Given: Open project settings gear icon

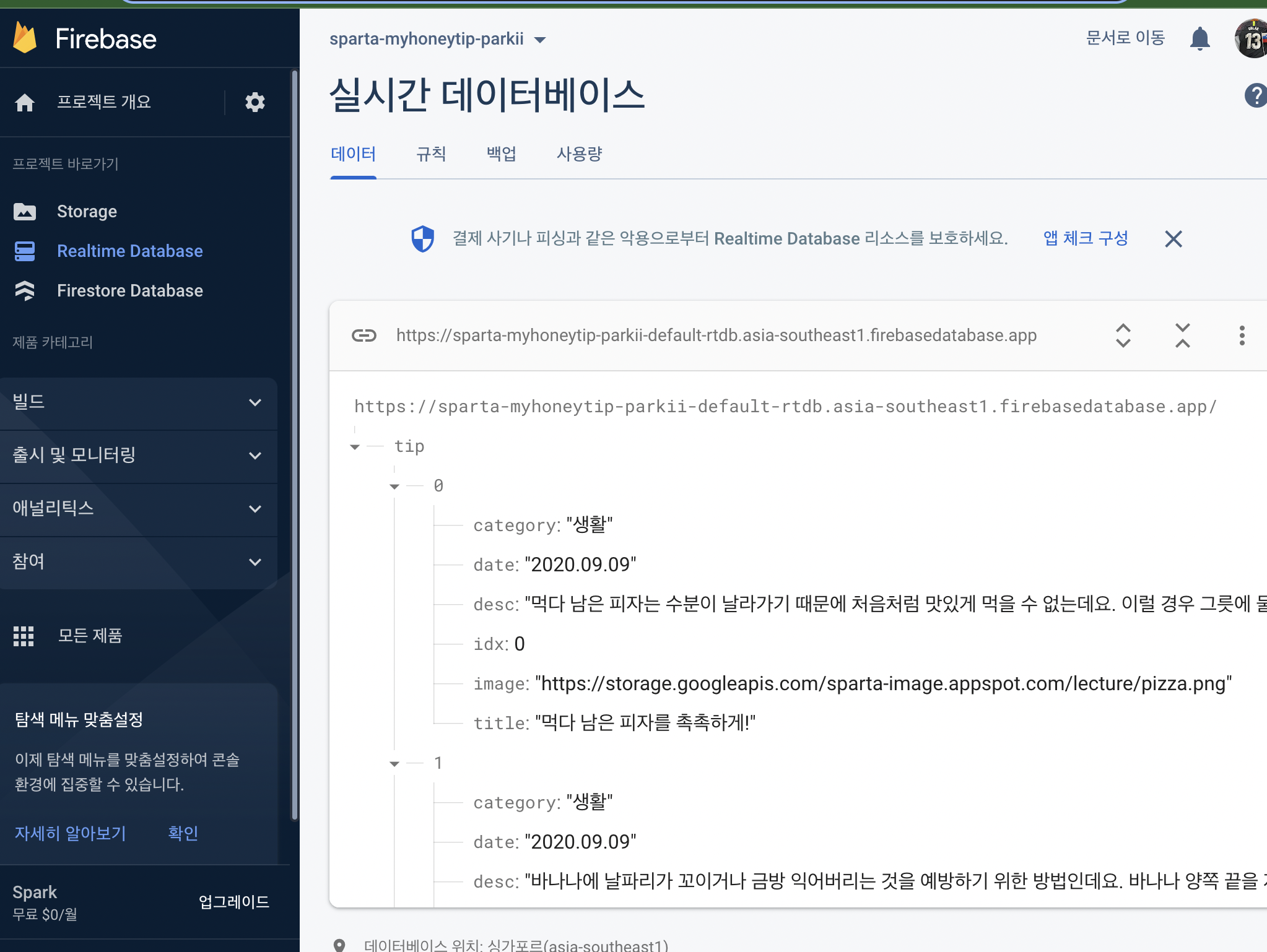Looking at the screenshot, I should (255, 102).
